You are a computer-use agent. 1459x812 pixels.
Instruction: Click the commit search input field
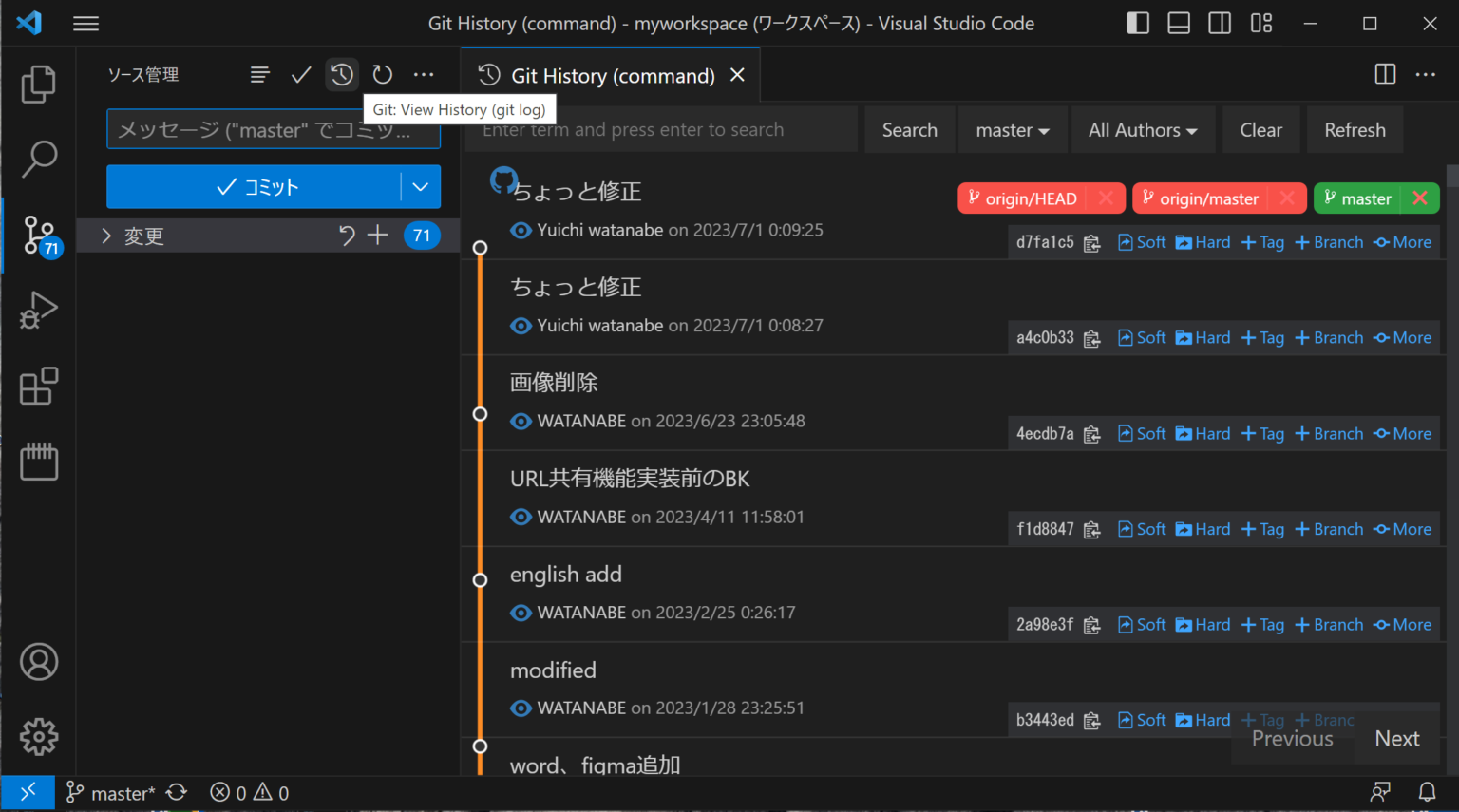point(662,129)
